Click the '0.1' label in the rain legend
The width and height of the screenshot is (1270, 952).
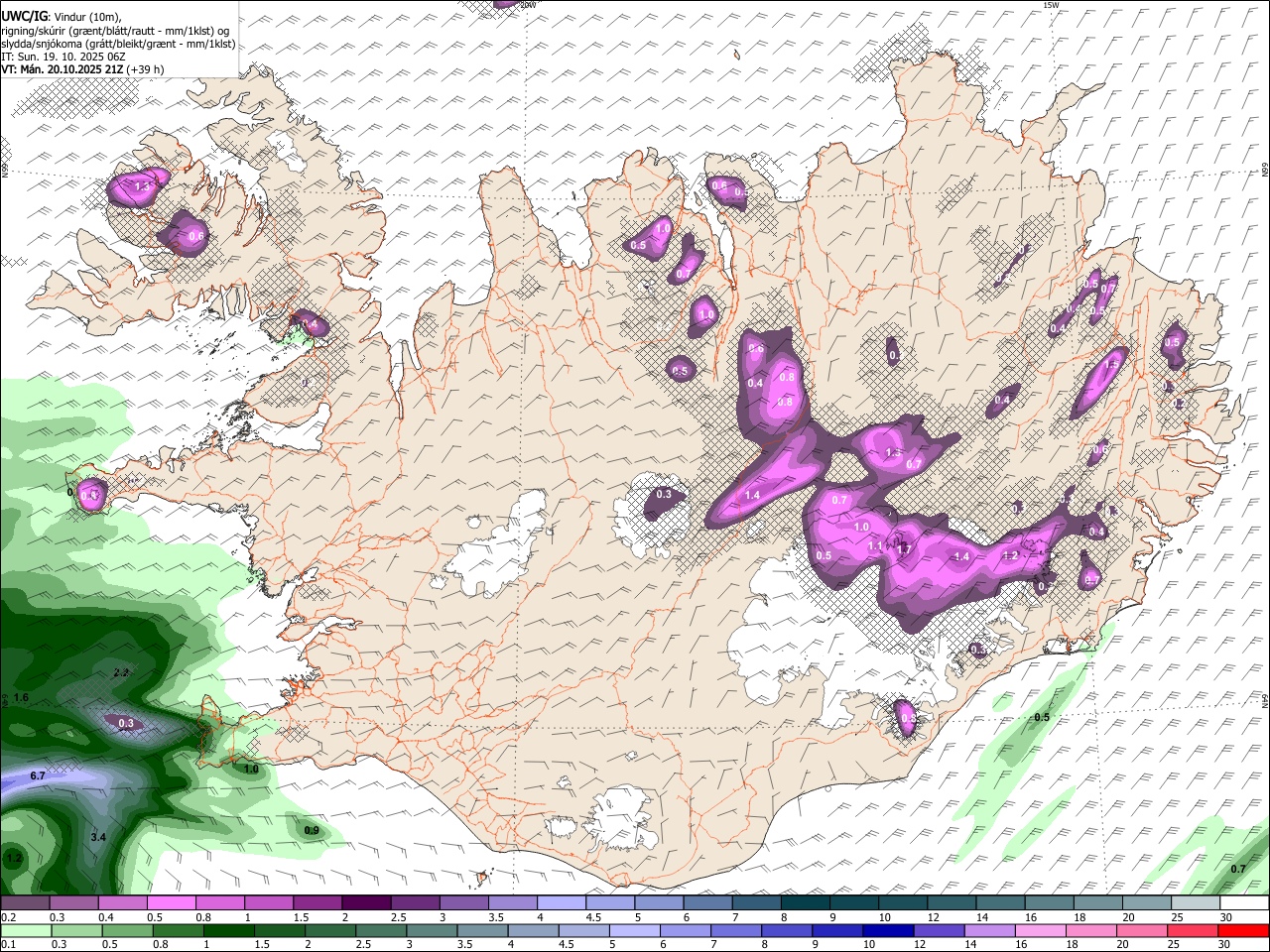[8, 945]
